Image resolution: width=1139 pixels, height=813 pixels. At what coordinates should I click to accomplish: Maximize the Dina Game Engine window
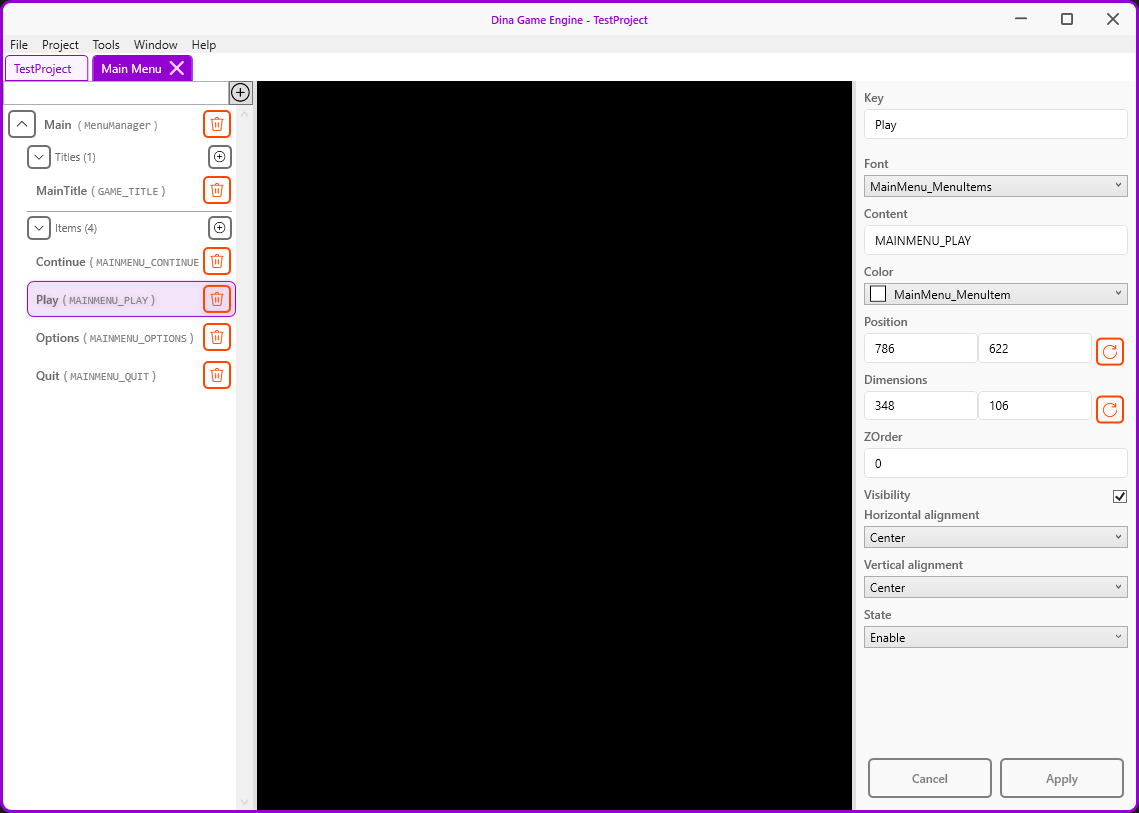tap(1066, 20)
